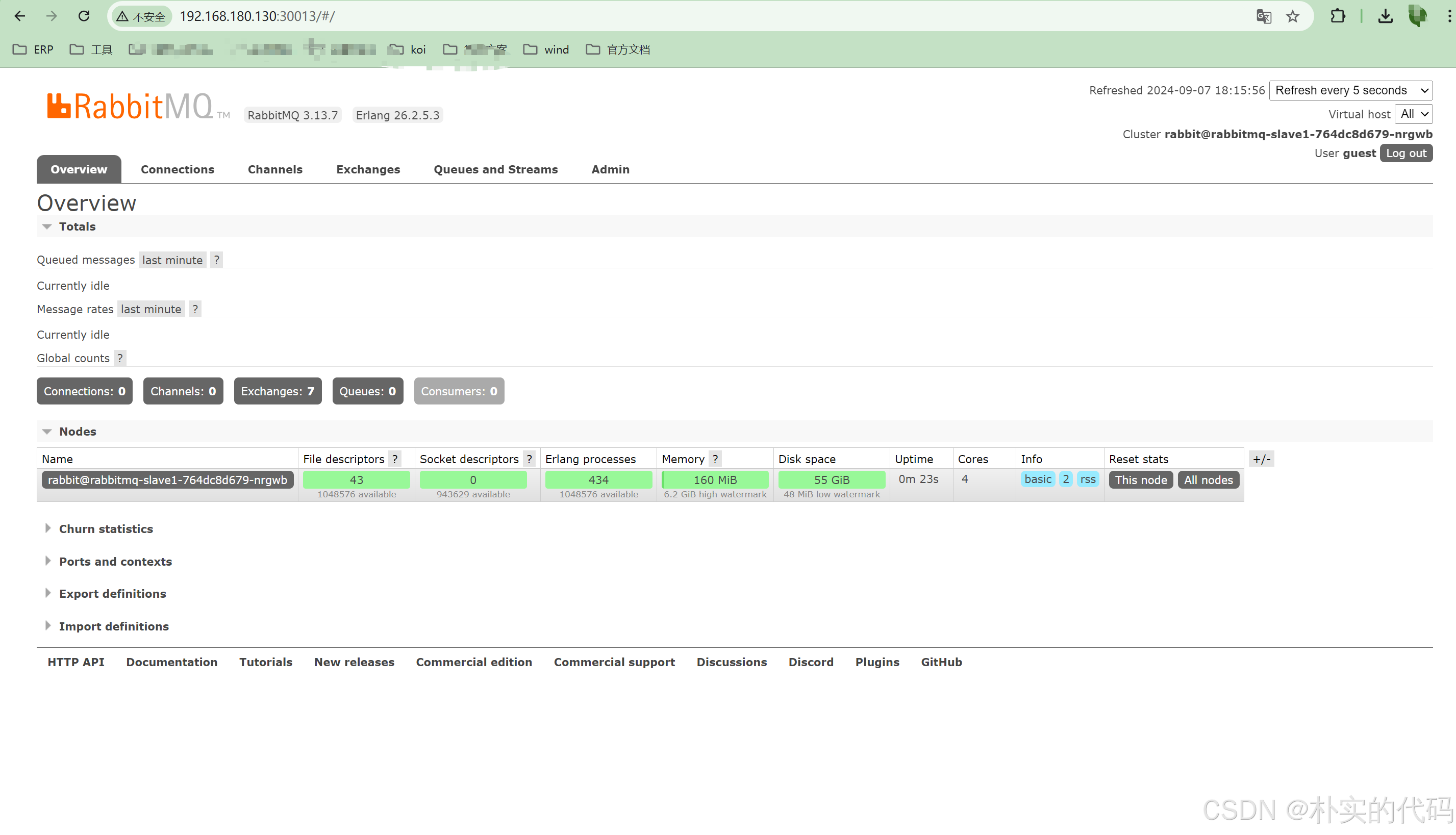Expand the Churn statistics section
1456x835 pixels.
pos(106,529)
